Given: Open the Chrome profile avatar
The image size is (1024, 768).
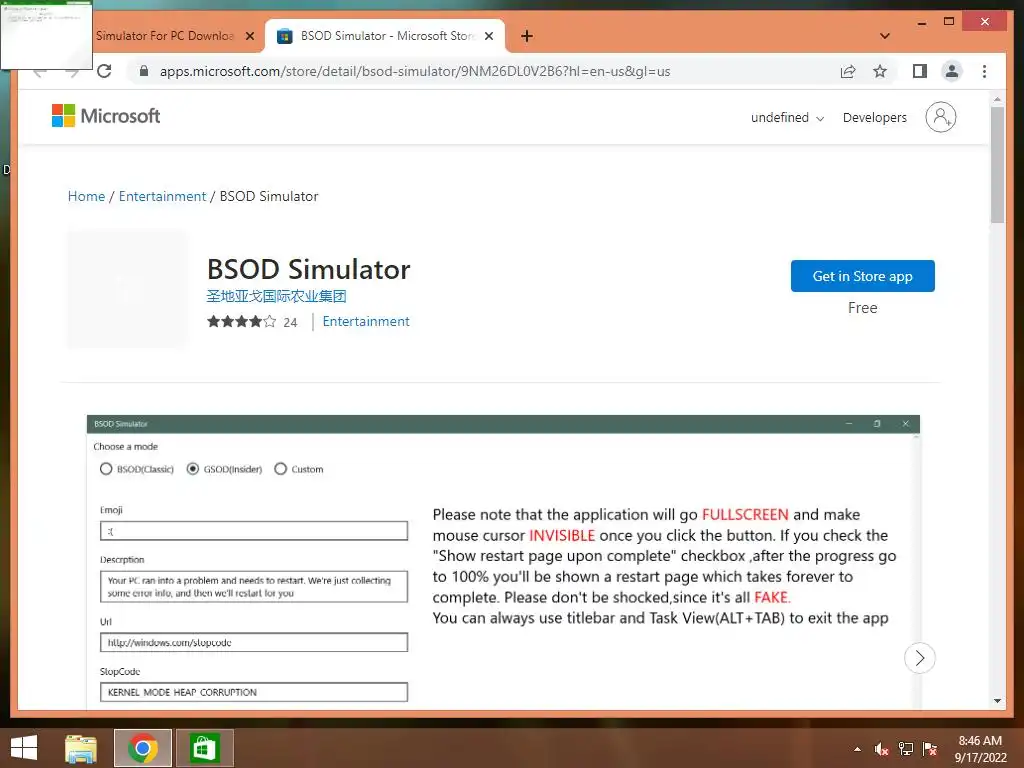Looking at the screenshot, I should click(952, 71).
